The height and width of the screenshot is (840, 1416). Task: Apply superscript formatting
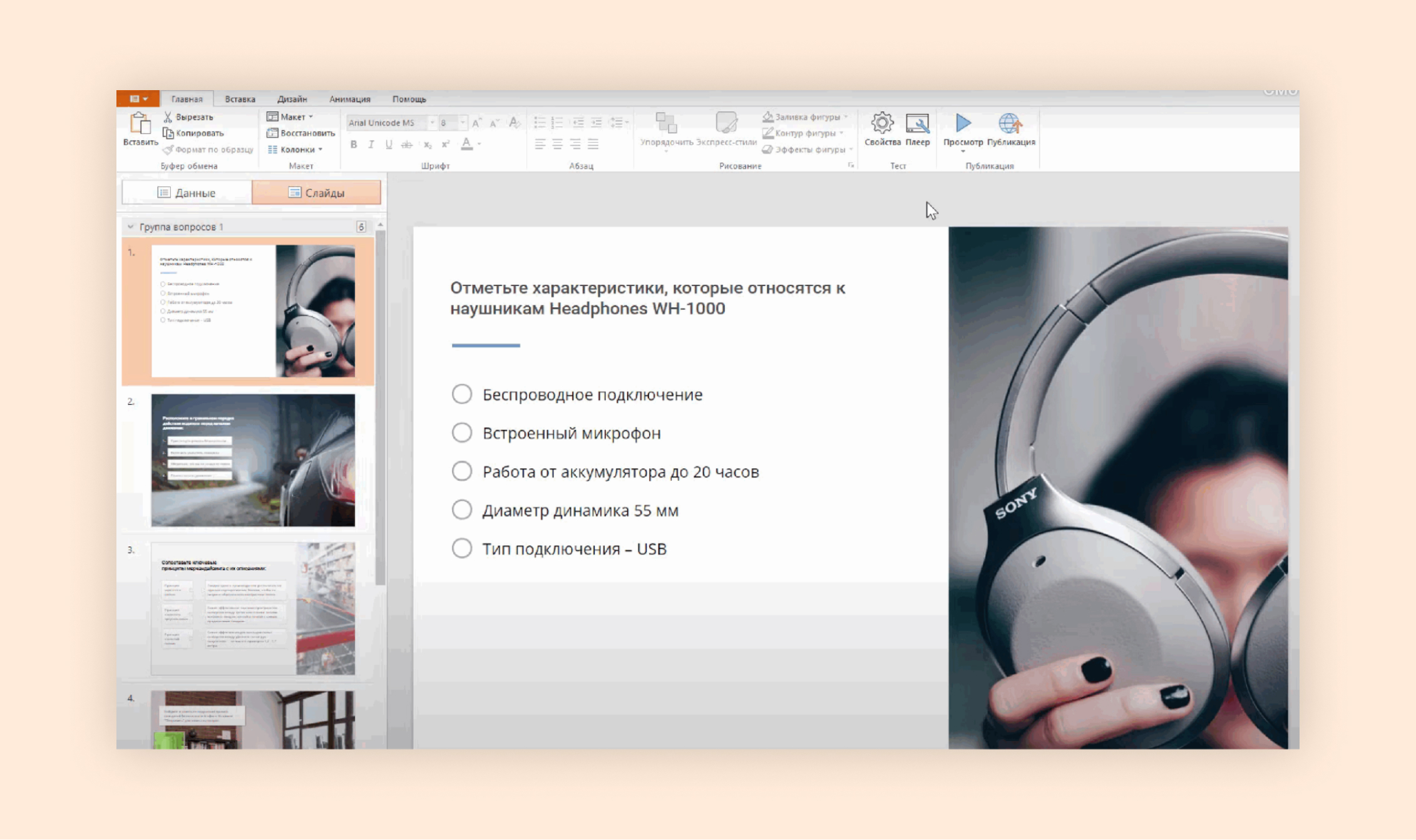point(446,145)
